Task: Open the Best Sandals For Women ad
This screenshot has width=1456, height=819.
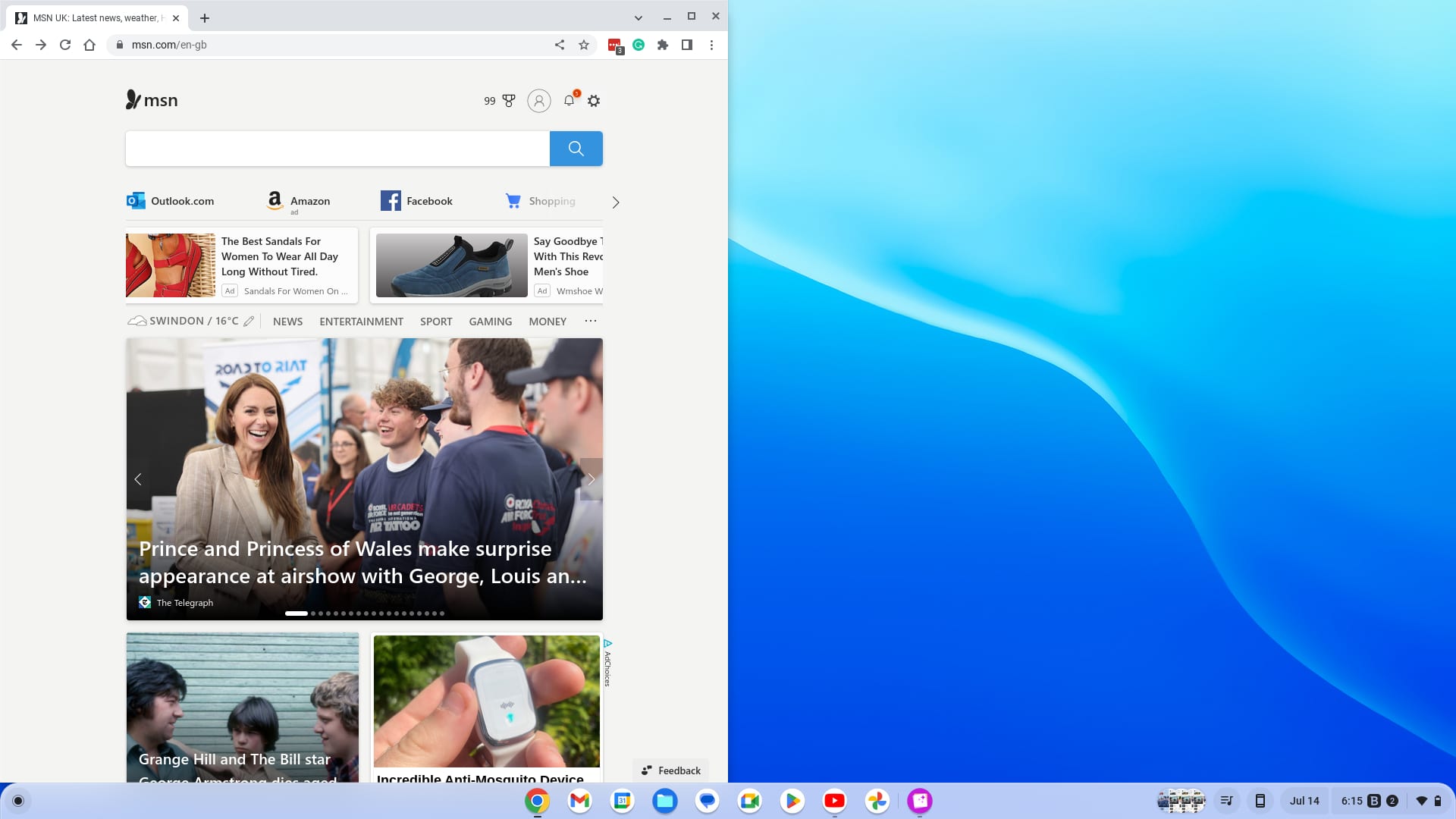Action: [242, 265]
